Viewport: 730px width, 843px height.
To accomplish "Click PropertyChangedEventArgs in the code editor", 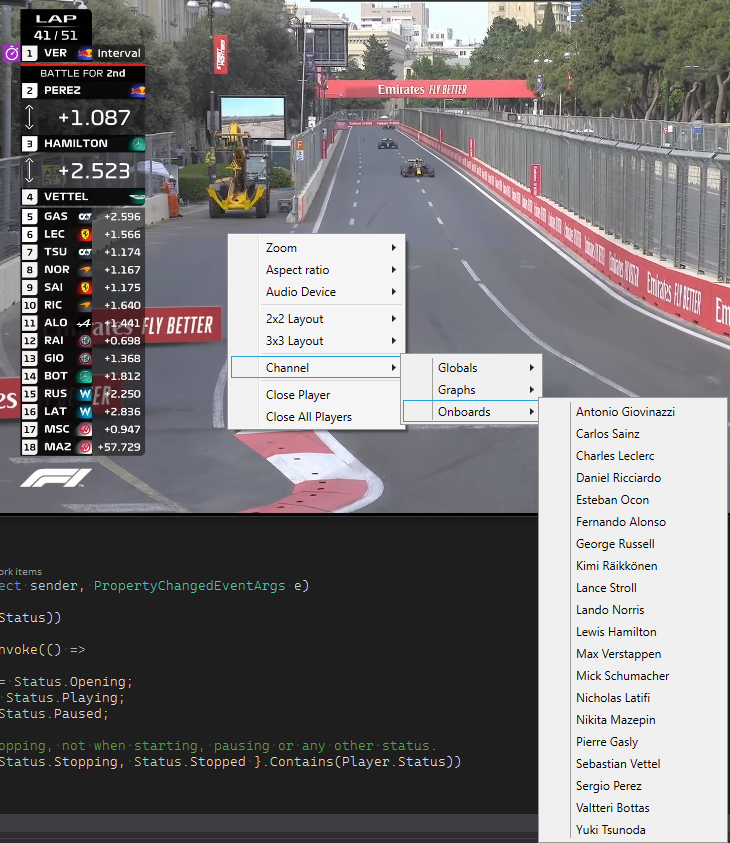I will click(x=189, y=585).
